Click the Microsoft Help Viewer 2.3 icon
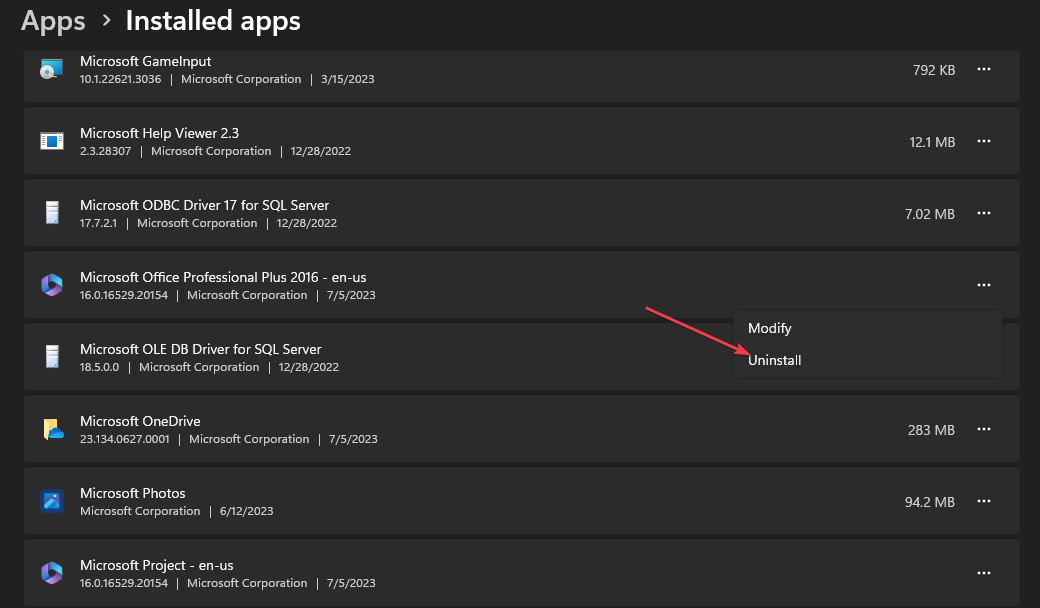 [x=52, y=141]
